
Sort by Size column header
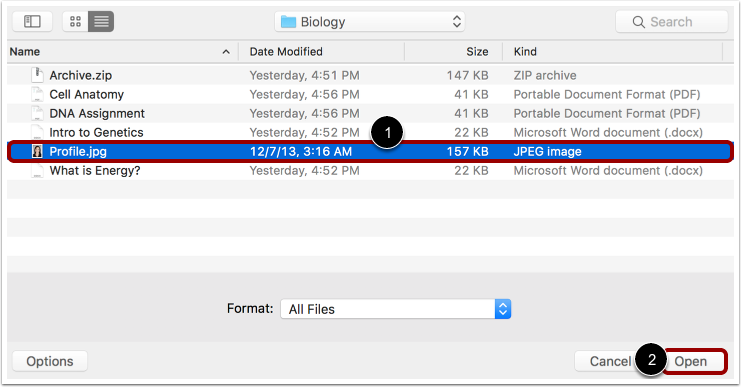pos(477,52)
